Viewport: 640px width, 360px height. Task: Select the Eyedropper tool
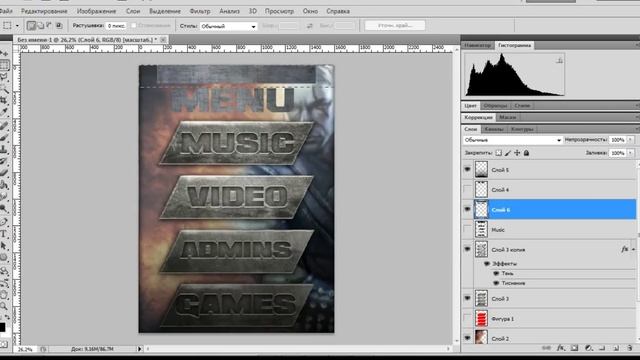click(4, 111)
